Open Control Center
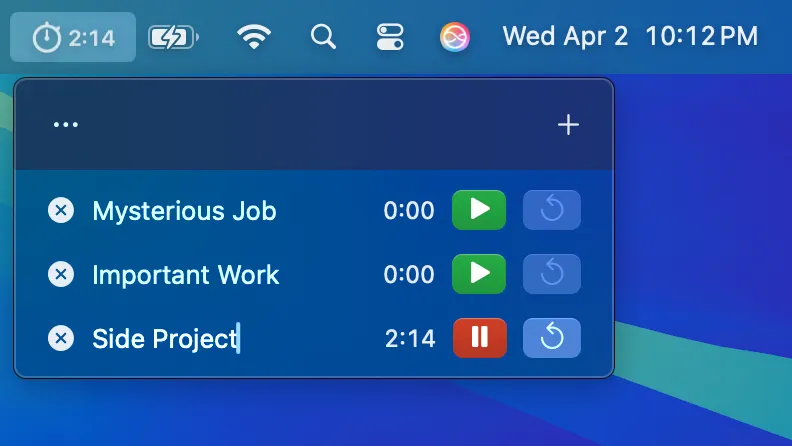Viewport: 792px width, 446px height. pos(390,37)
